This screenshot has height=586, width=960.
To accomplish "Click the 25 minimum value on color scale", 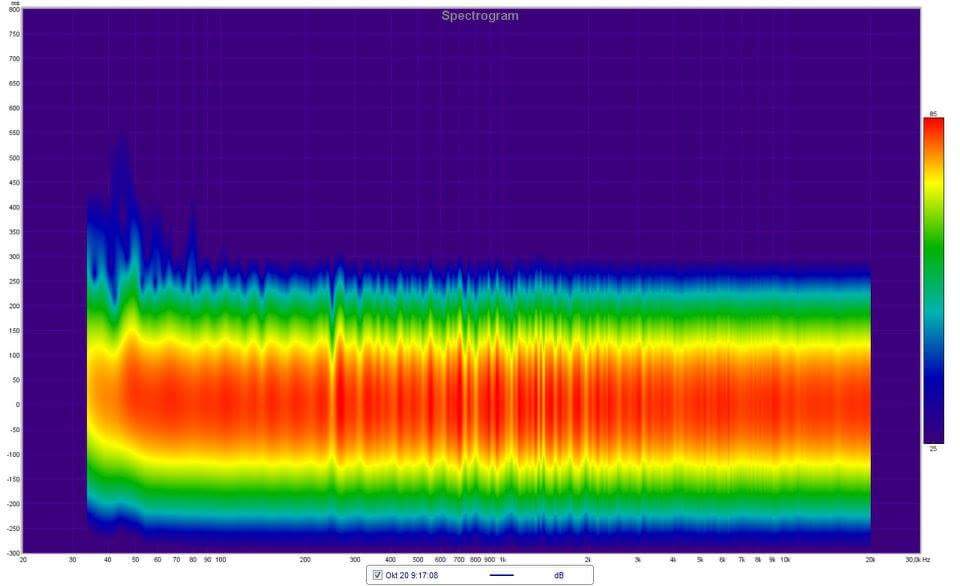I will (932, 449).
